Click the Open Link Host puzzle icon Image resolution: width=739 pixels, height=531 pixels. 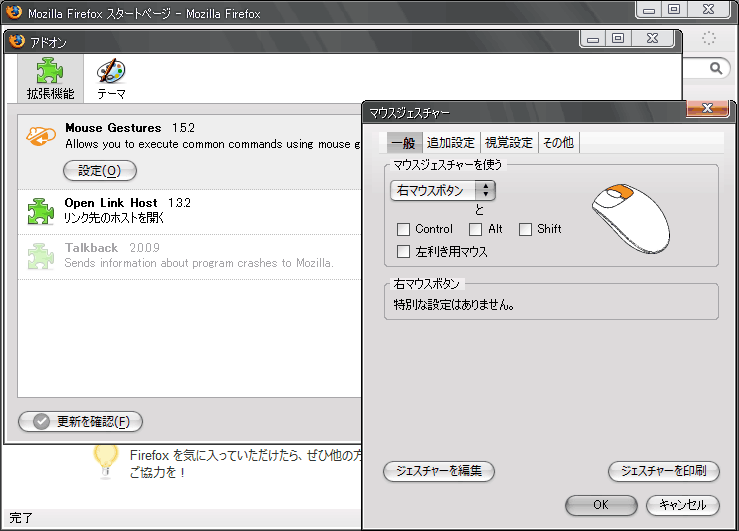tap(41, 211)
